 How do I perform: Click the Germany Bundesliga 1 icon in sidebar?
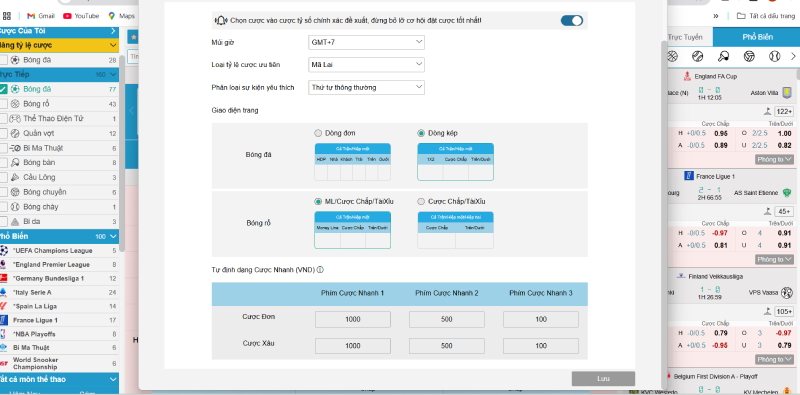pyautogui.click(x=4, y=279)
